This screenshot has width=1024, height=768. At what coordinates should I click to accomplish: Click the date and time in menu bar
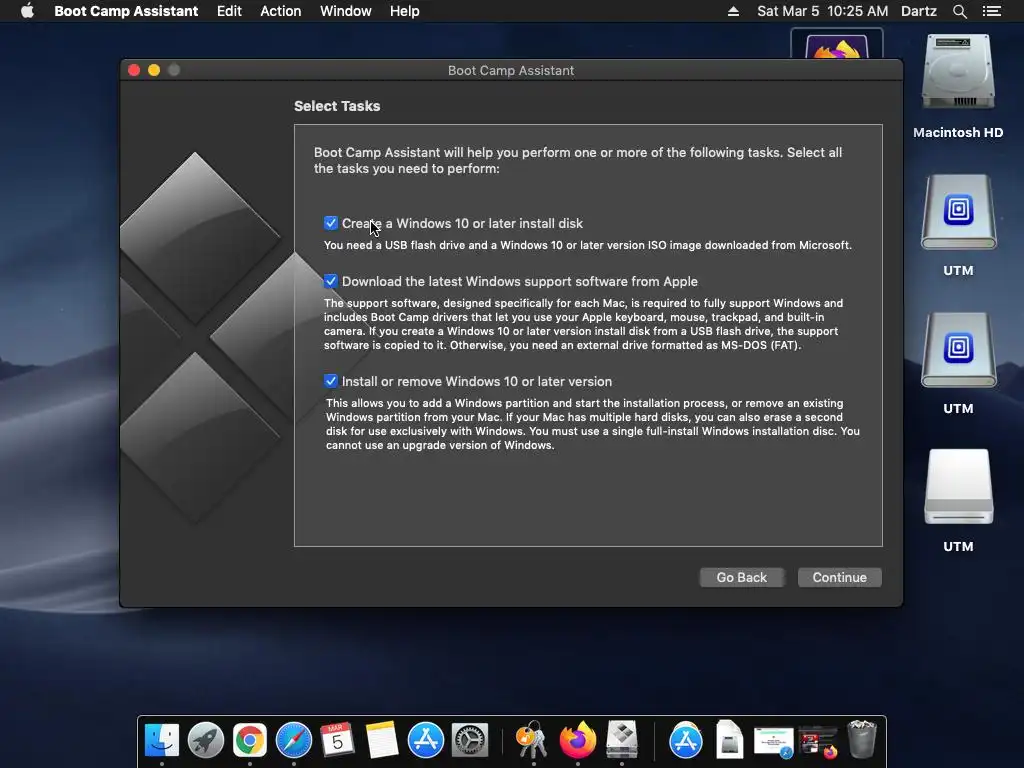(822, 11)
